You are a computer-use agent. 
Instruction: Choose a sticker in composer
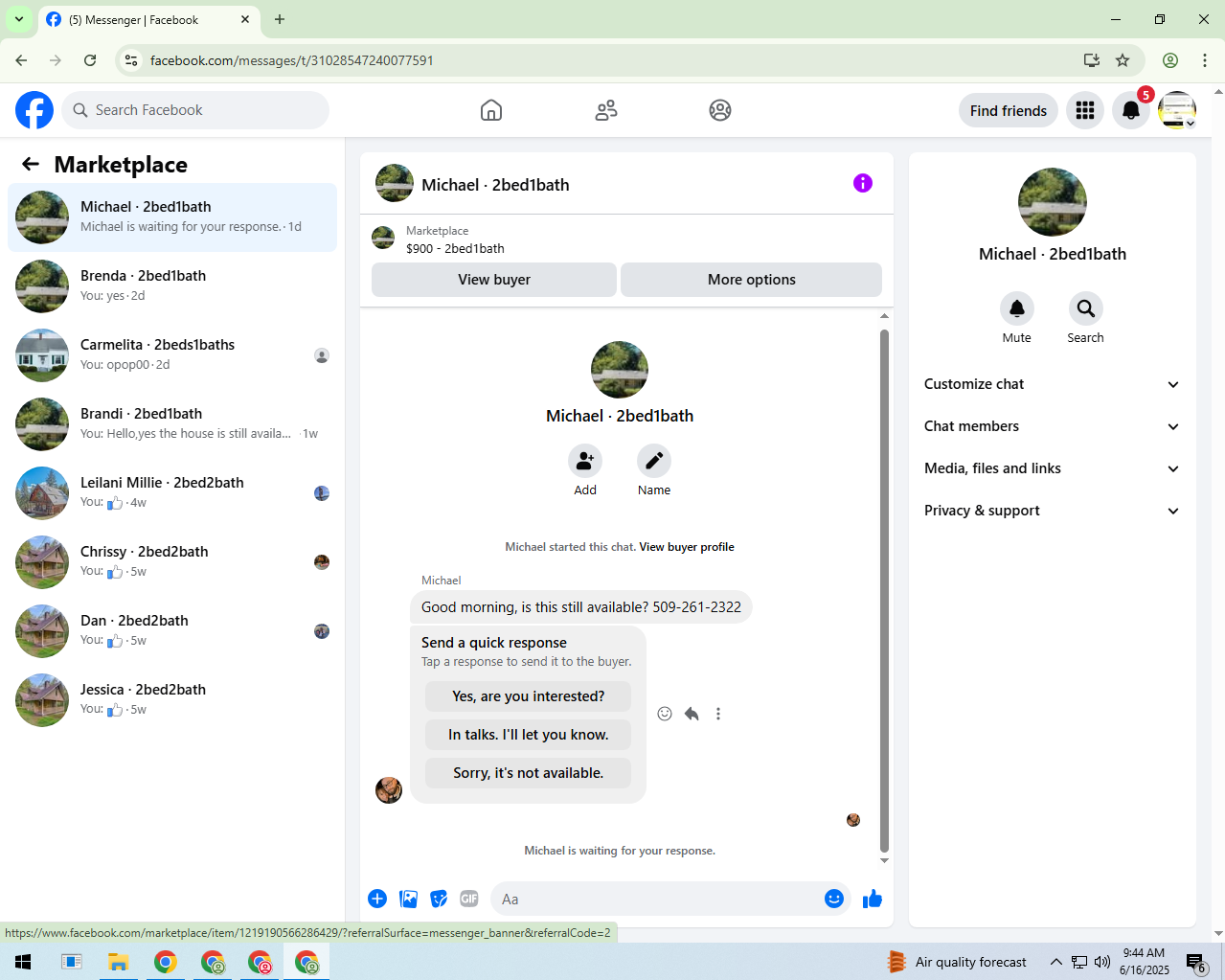tap(440, 899)
